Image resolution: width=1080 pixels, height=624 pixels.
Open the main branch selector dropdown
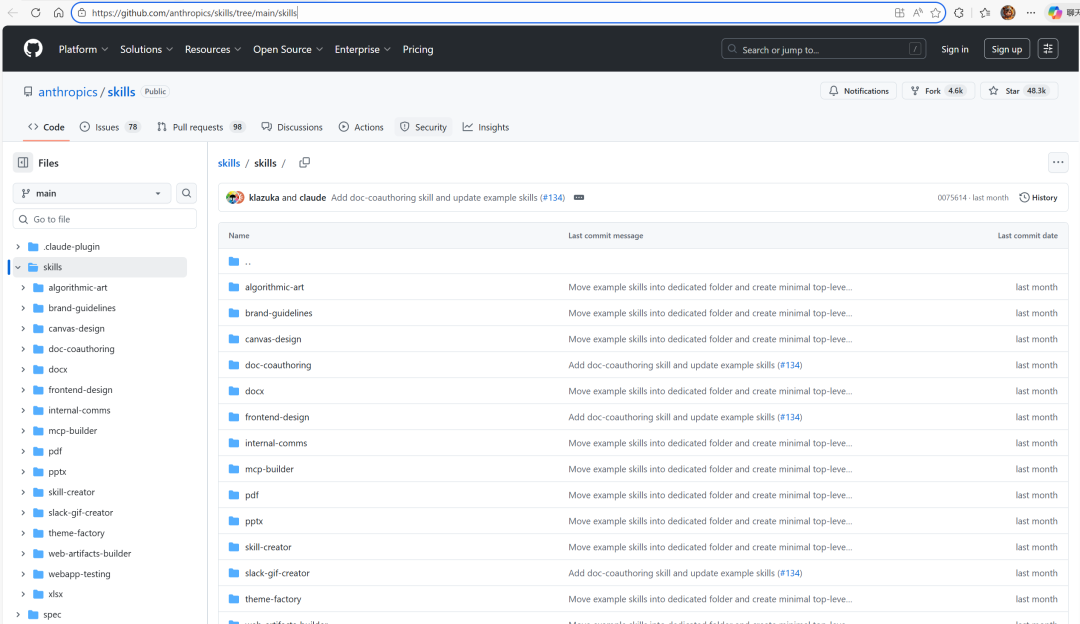(92, 194)
